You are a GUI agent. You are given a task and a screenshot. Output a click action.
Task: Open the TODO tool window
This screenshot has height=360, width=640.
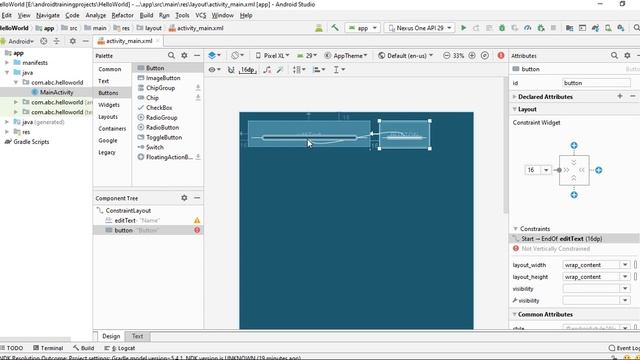[12, 348]
